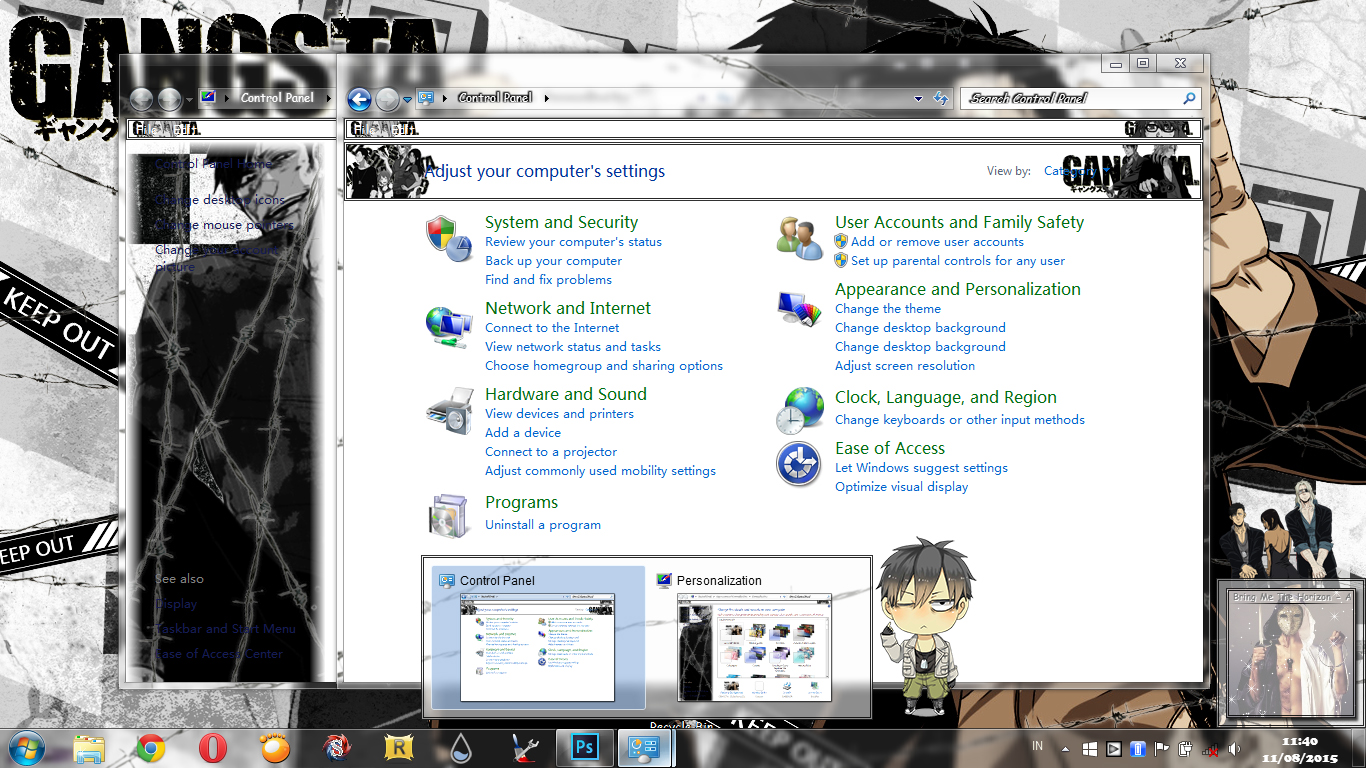This screenshot has width=1366, height=768.
Task: Open Hardware and Sound via the printer icon
Action: [448, 410]
